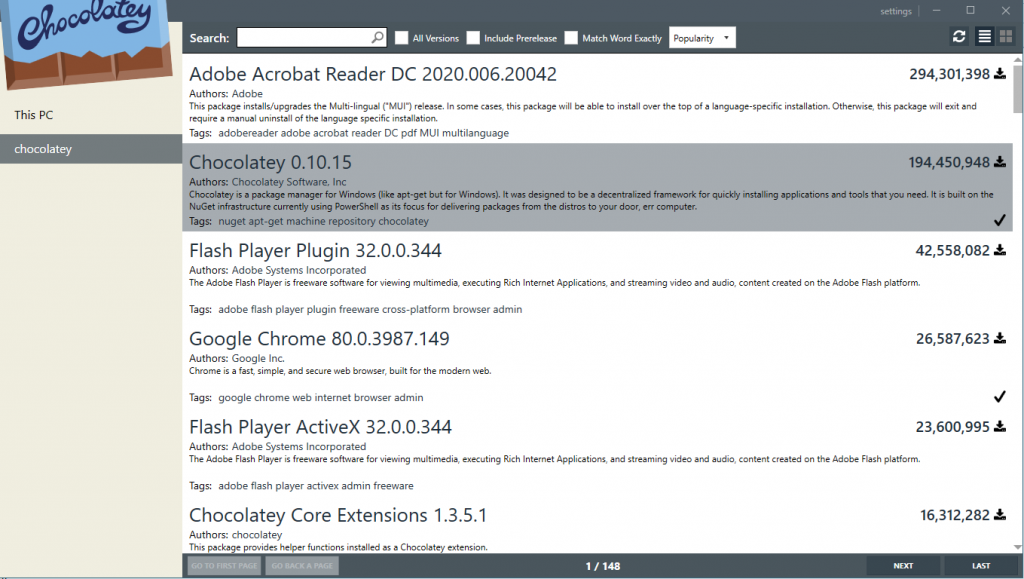1024x579 pixels.
Task: Click Authors: Chocolatey Software, Inc text
Action: 268,181
